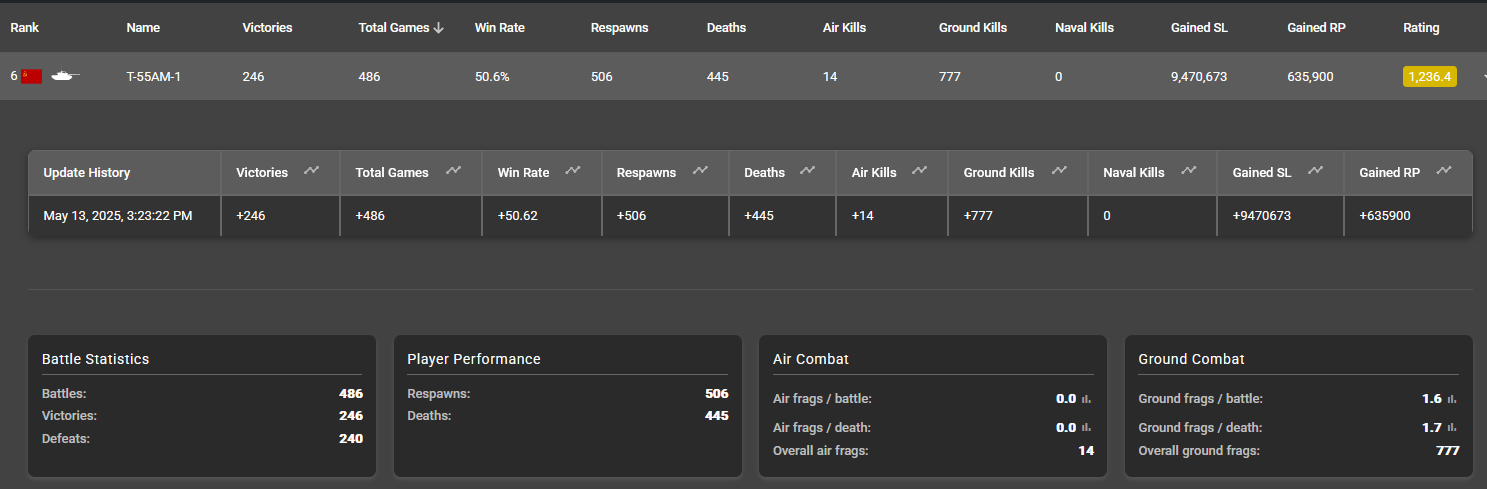Viewport: 1487px width, 489px height.
Task: Open the Win Rate trend chart icon
Action: pos(573,171)
